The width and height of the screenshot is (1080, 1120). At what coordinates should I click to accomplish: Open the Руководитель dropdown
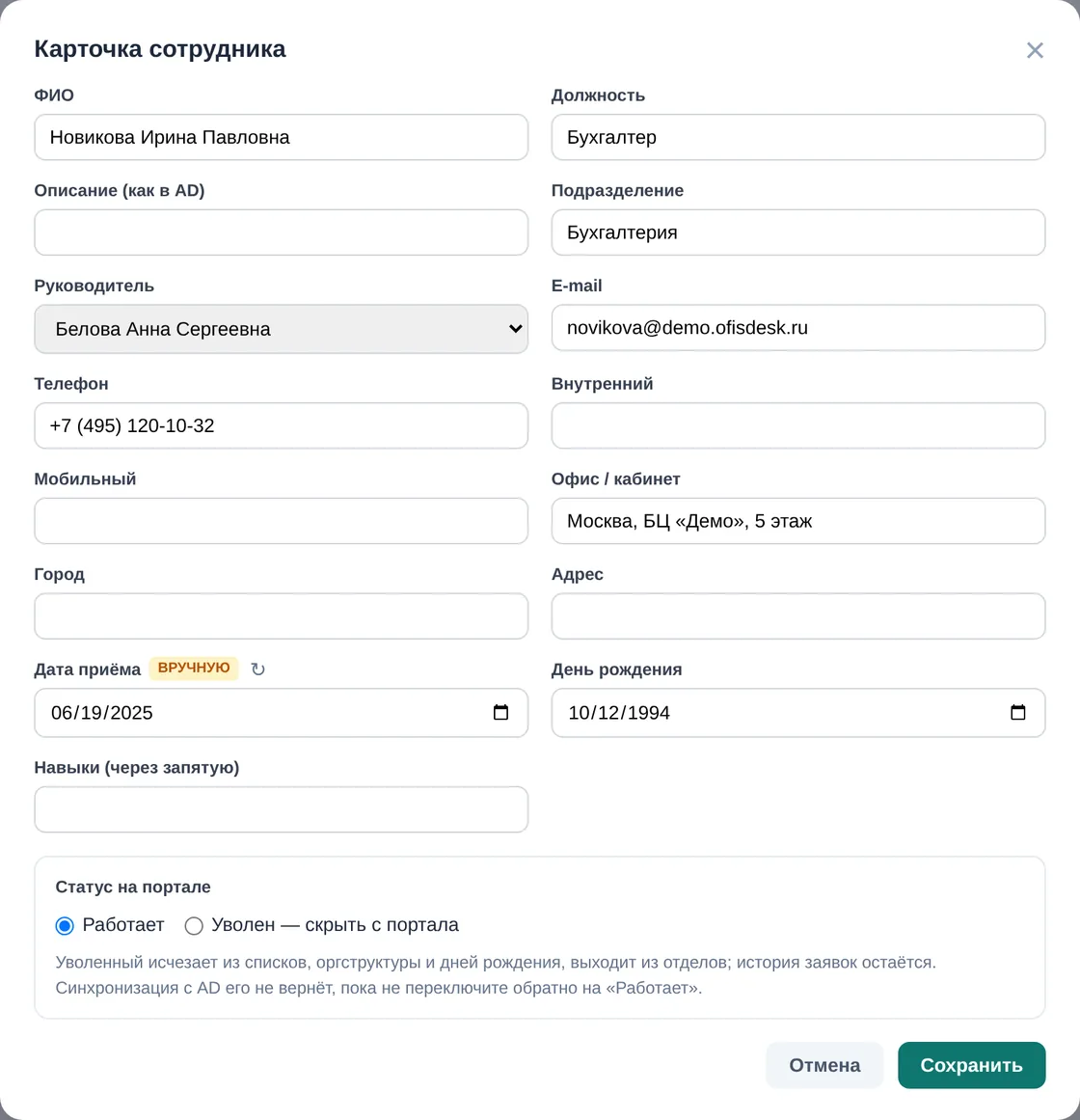coord(282,329)
